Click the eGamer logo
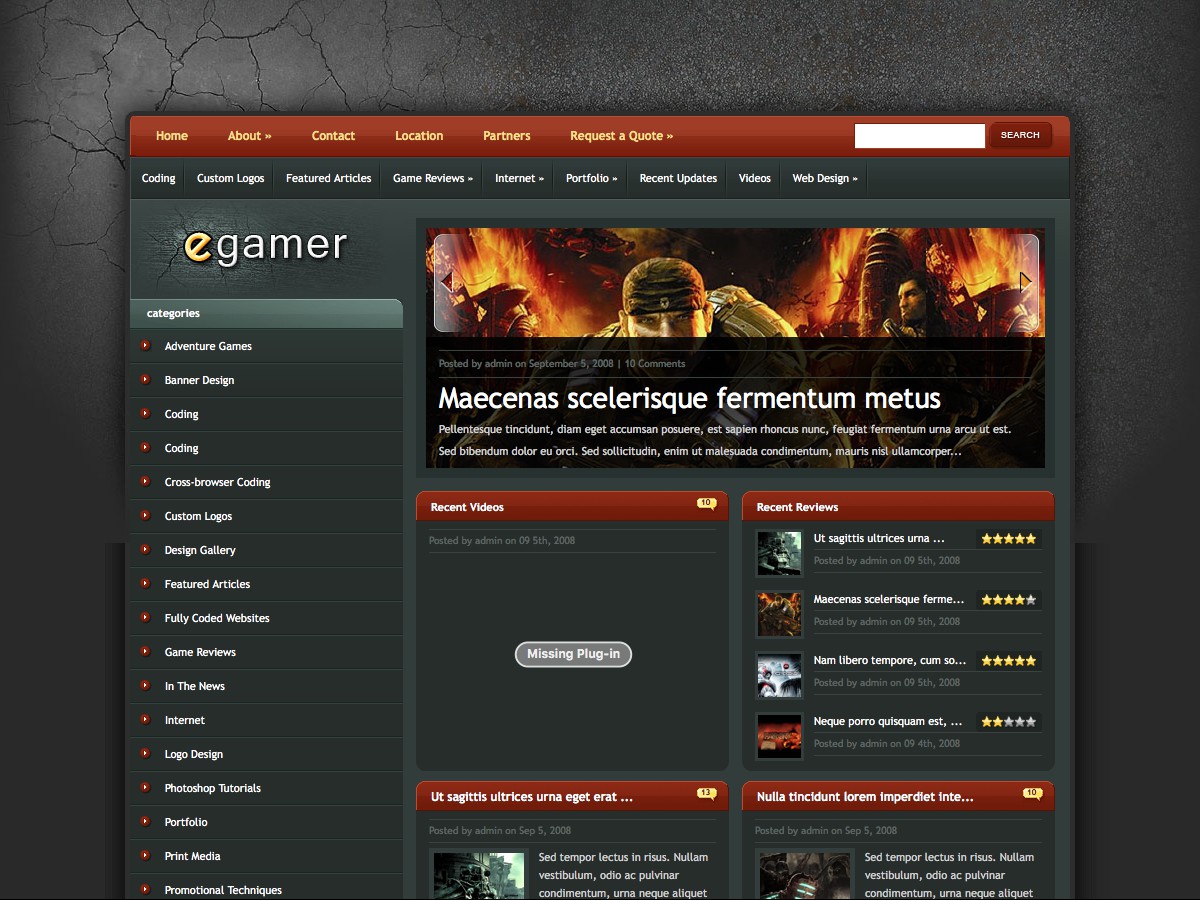1200x900 pixels. (x=266, y=246)
